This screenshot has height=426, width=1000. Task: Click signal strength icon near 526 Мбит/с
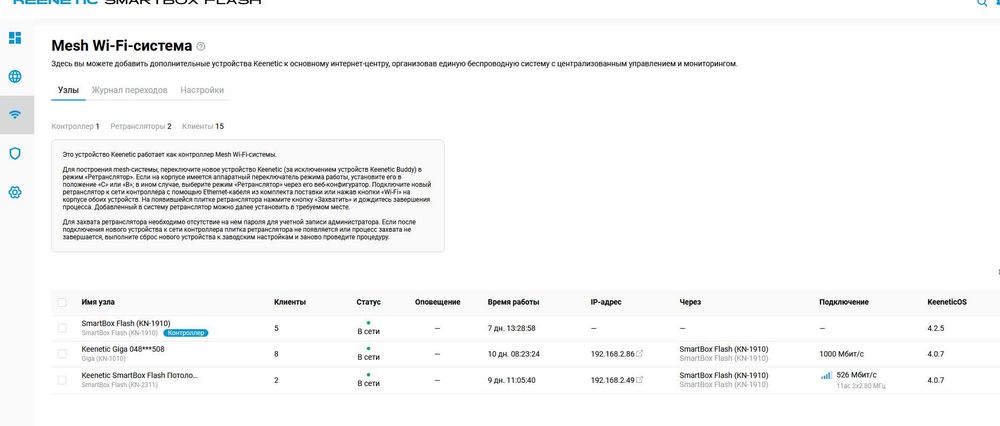pos(826,376)
